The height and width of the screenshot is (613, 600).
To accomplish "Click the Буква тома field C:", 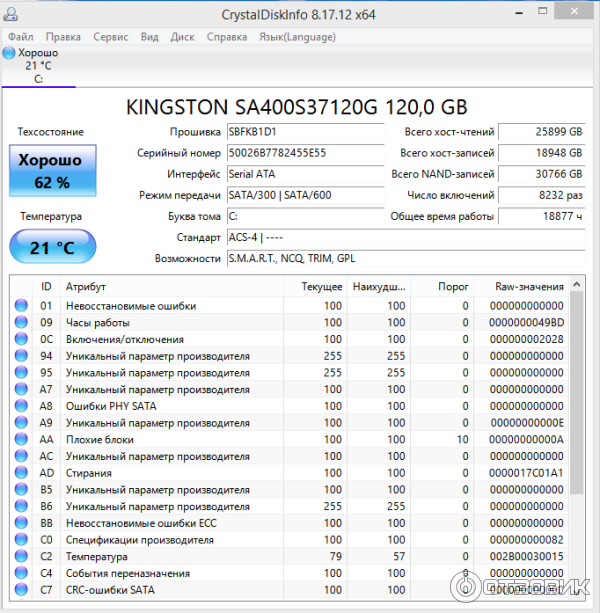I will [306, 216].
